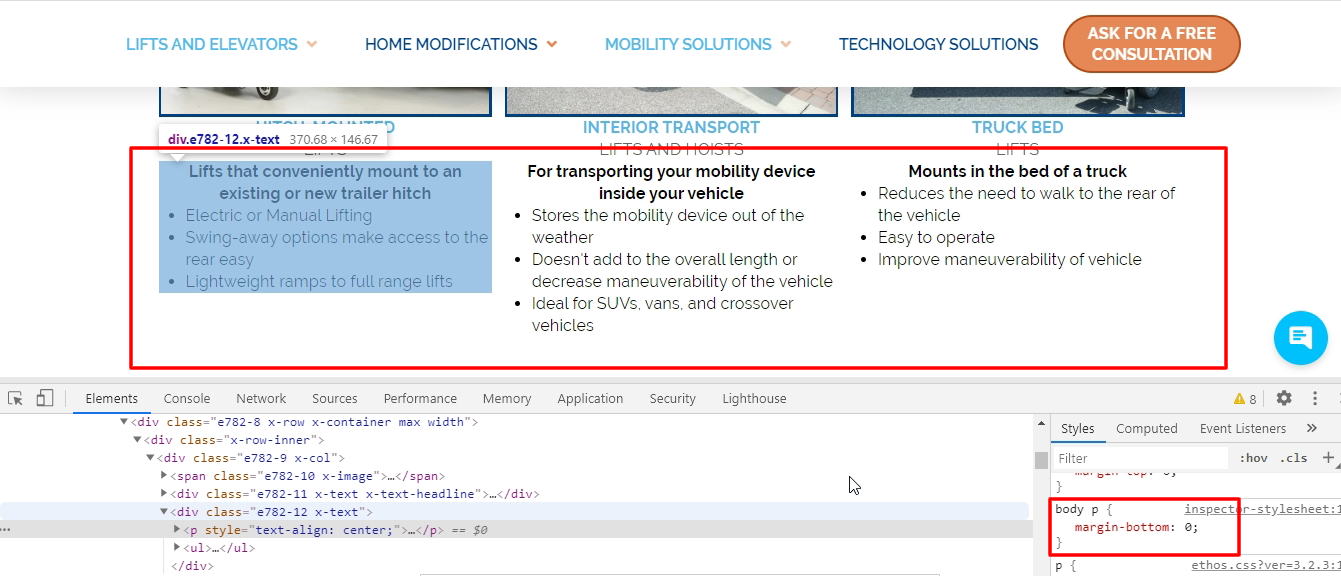
Task: Open the Truck Bed heading link
Action: pyautogui.click(x=1017, y=127)
